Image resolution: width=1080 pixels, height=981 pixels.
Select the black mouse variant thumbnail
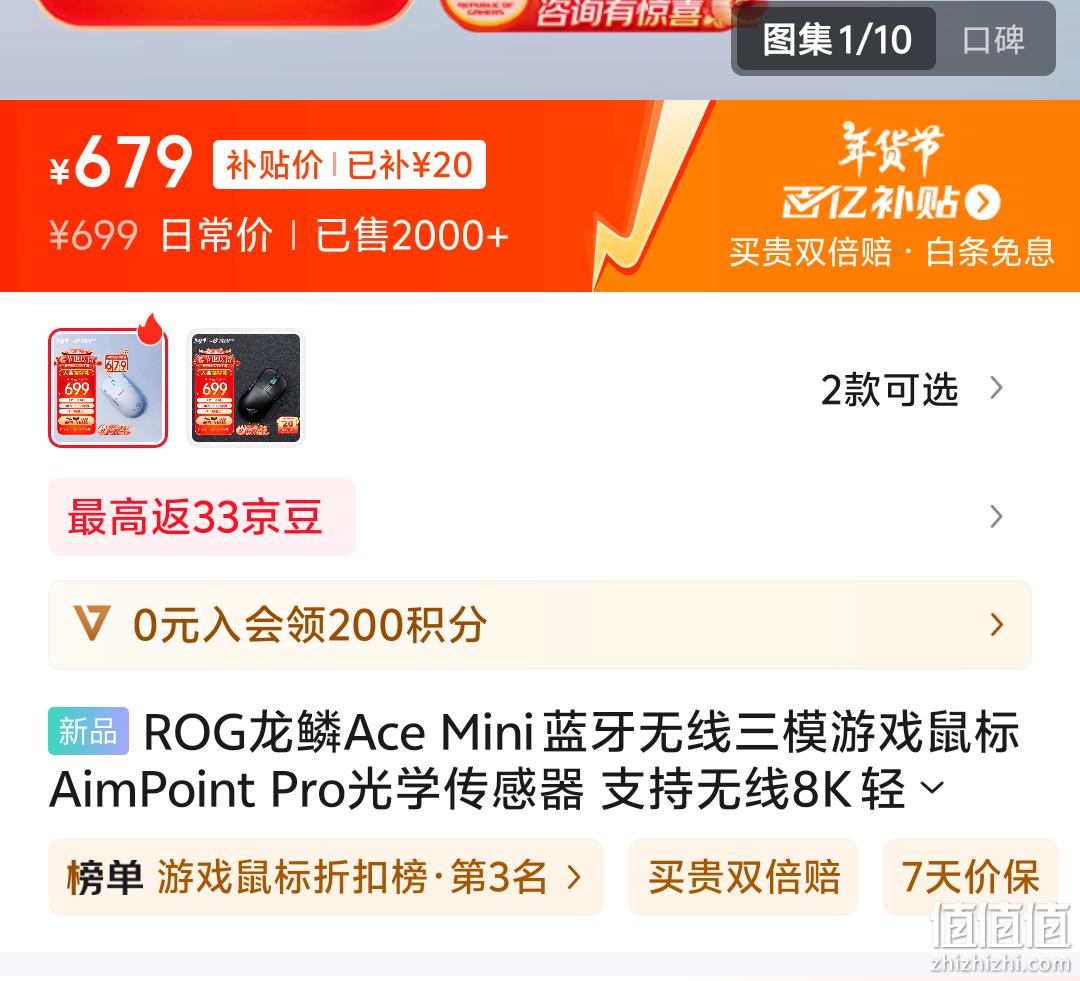(x=246, y=388)
